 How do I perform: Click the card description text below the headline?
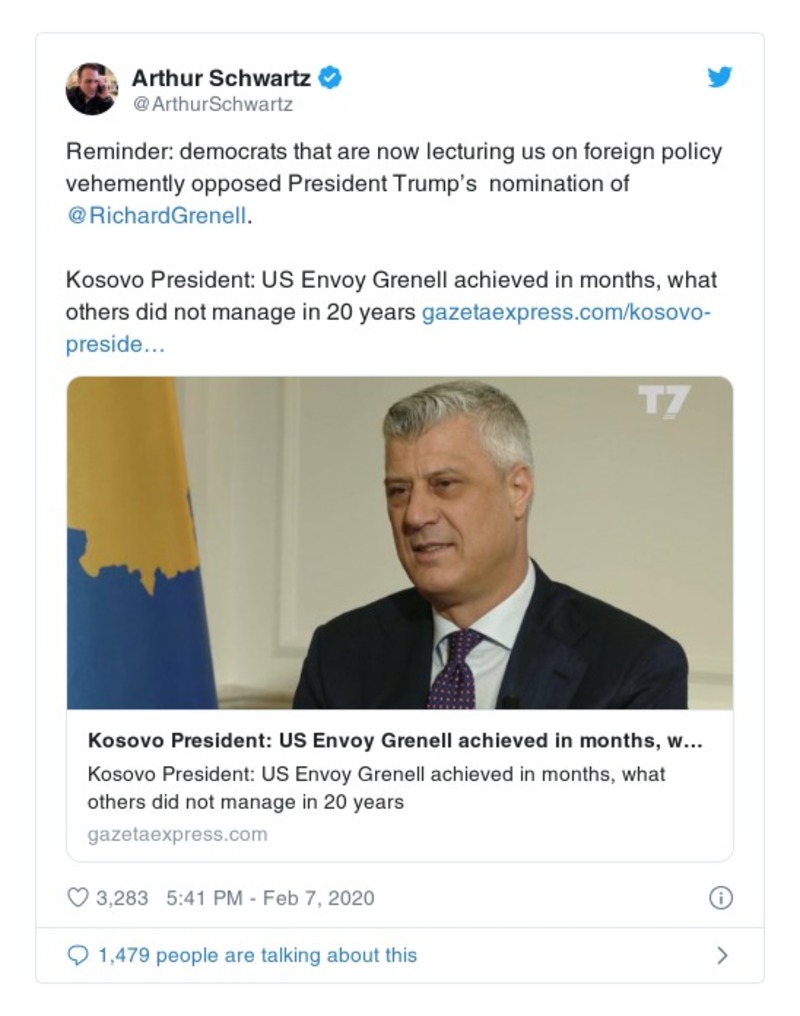pos(376,788)
